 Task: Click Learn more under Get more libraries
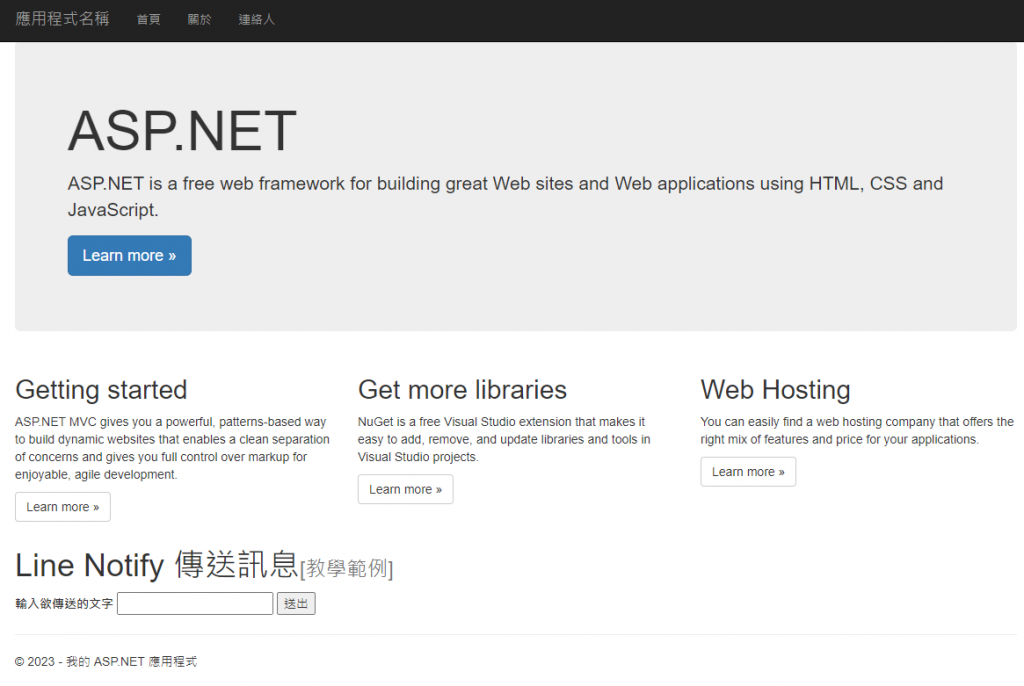(406, 489)
